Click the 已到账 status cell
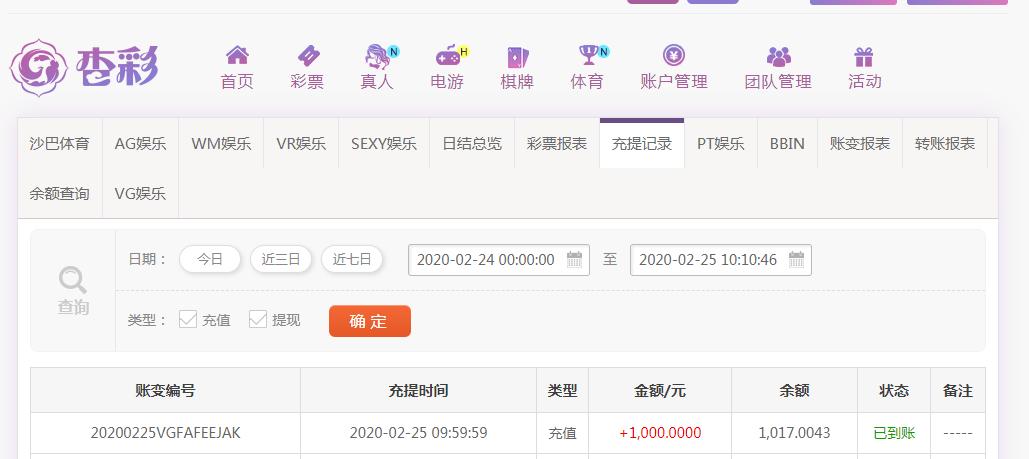This screenshot has height=459, width=1029. [894, 433]
